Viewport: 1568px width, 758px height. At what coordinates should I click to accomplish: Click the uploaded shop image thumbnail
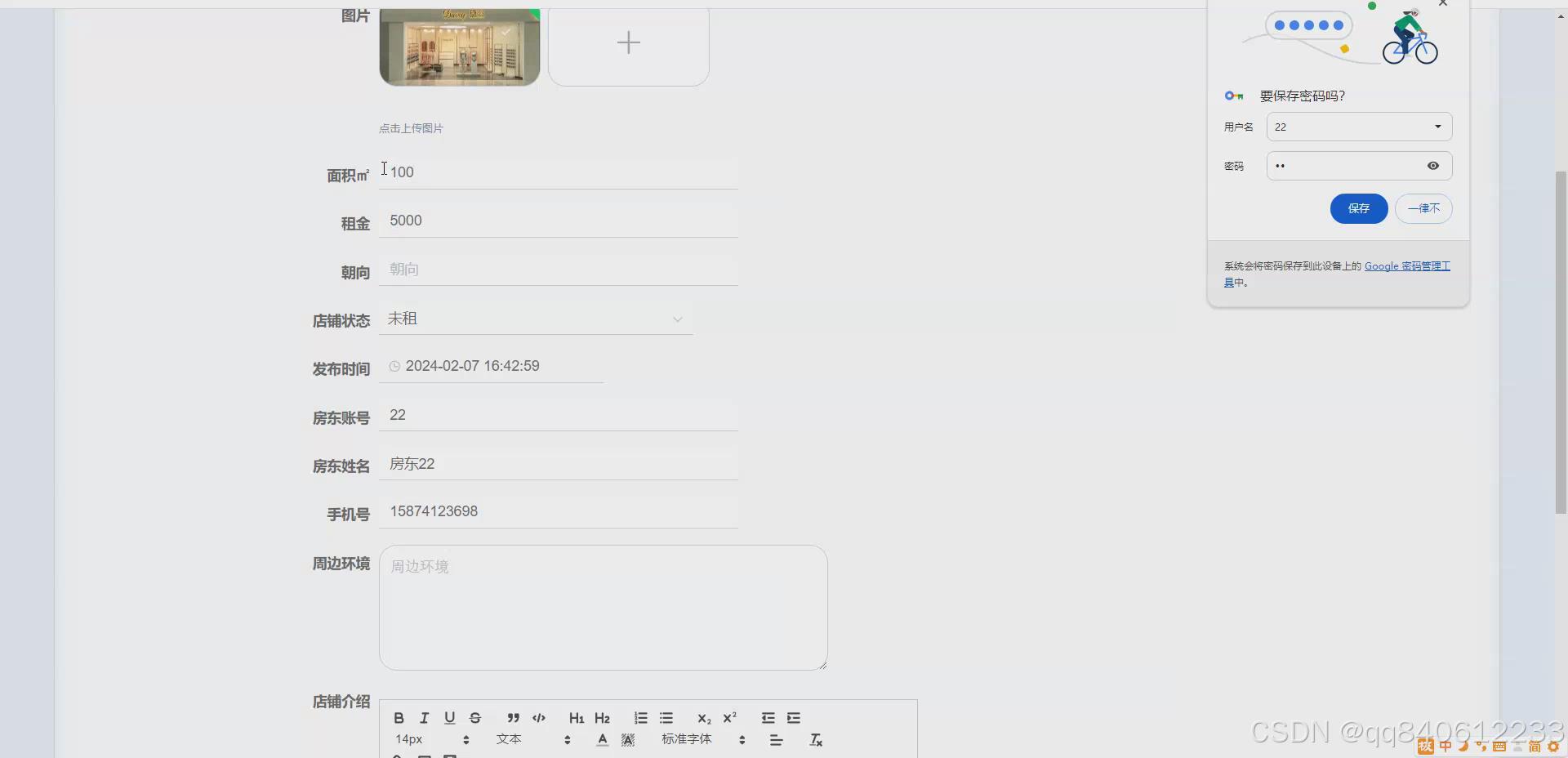click(460, 47)
